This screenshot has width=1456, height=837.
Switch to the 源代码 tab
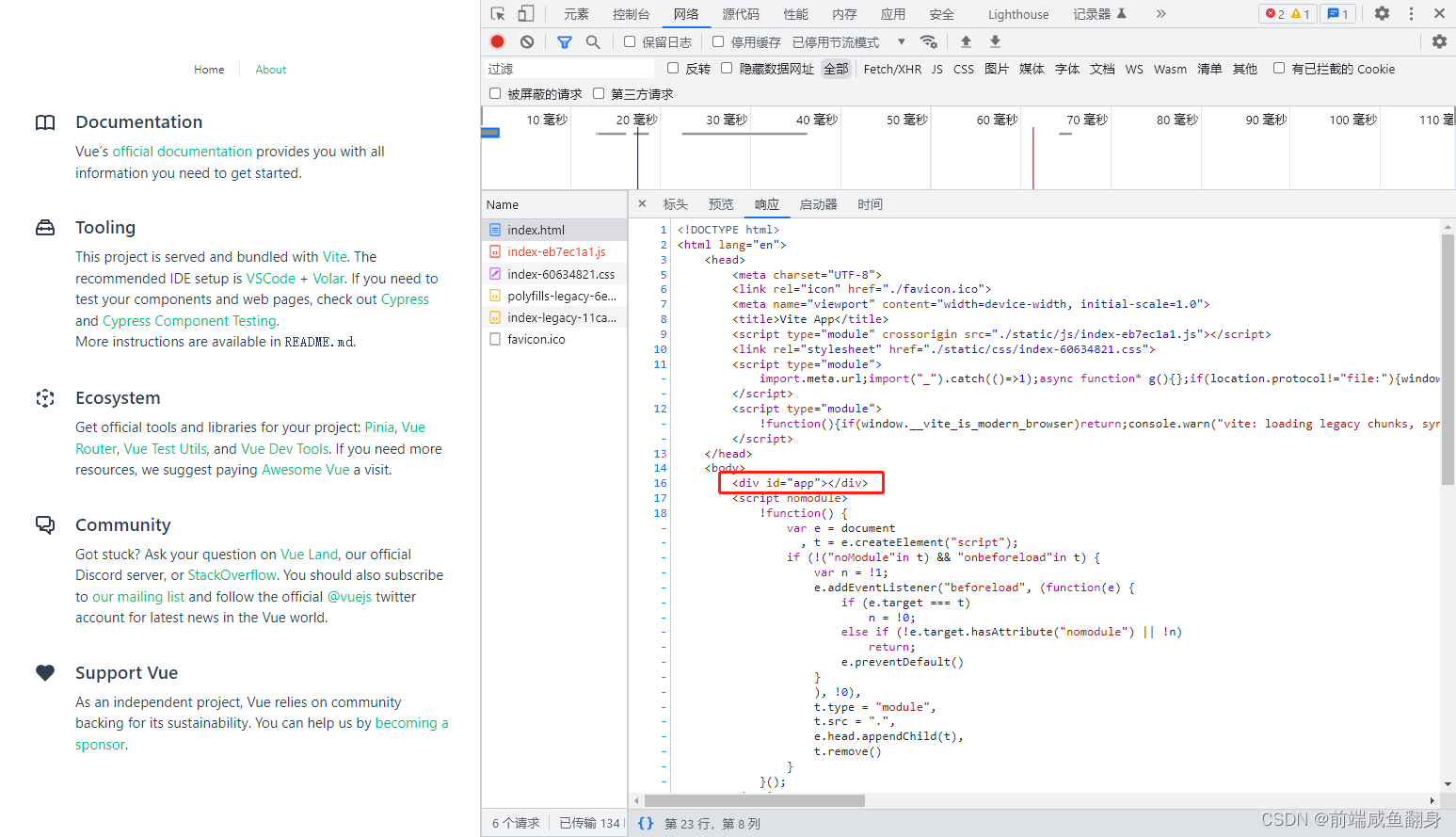741,13
